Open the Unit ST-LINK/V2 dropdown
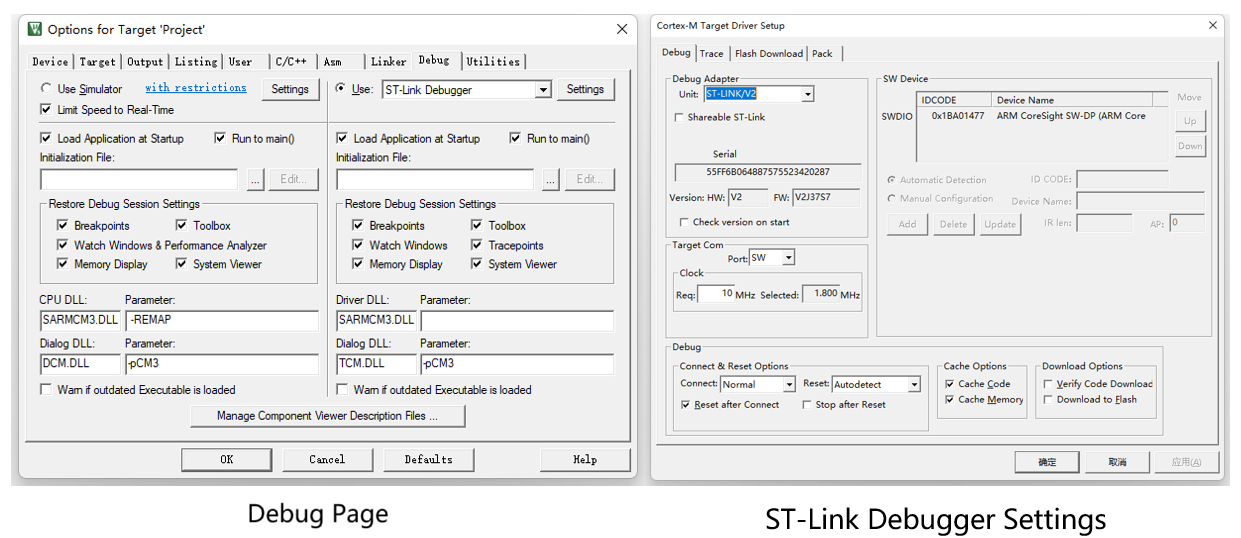Viewport: 1241px width, 538px height. point(807,95)
